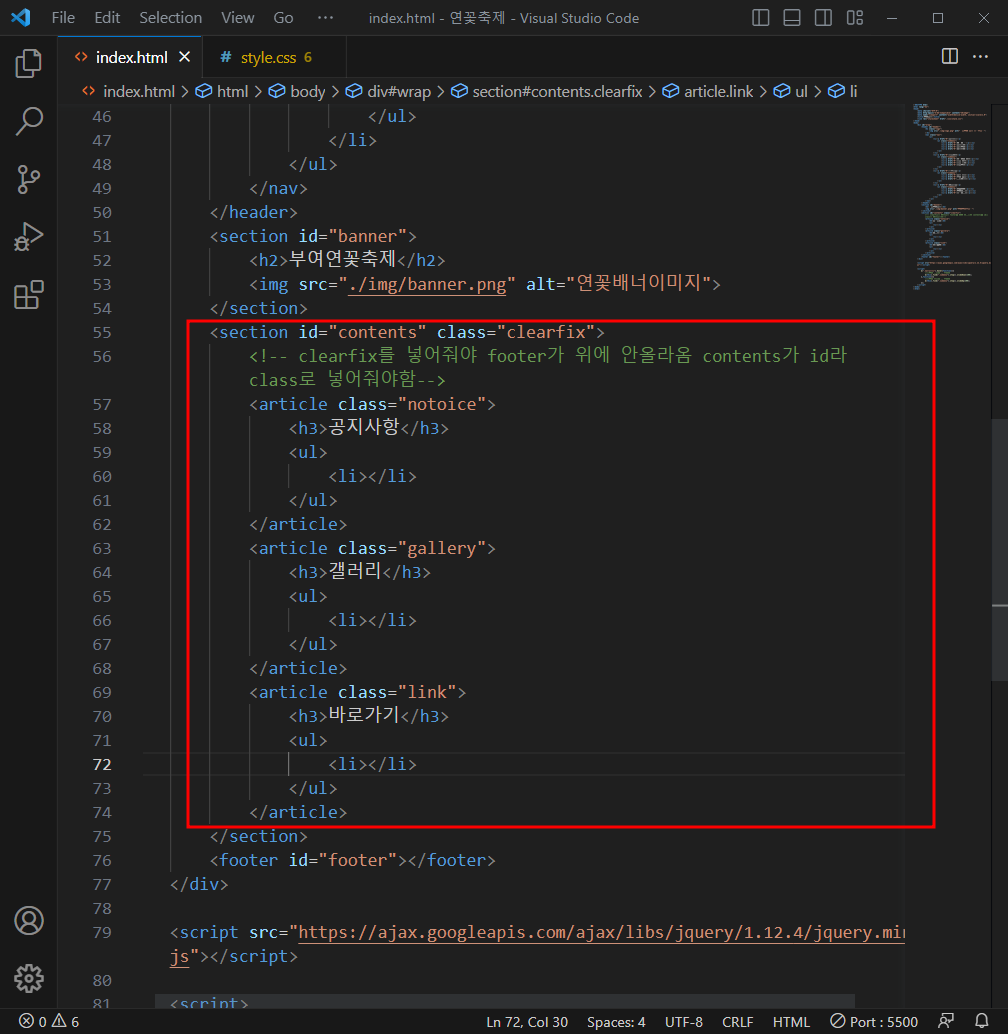Click the article.link breadcrumb
The height and width of the screenshot is (1034, 1008).
coord(708,92)
